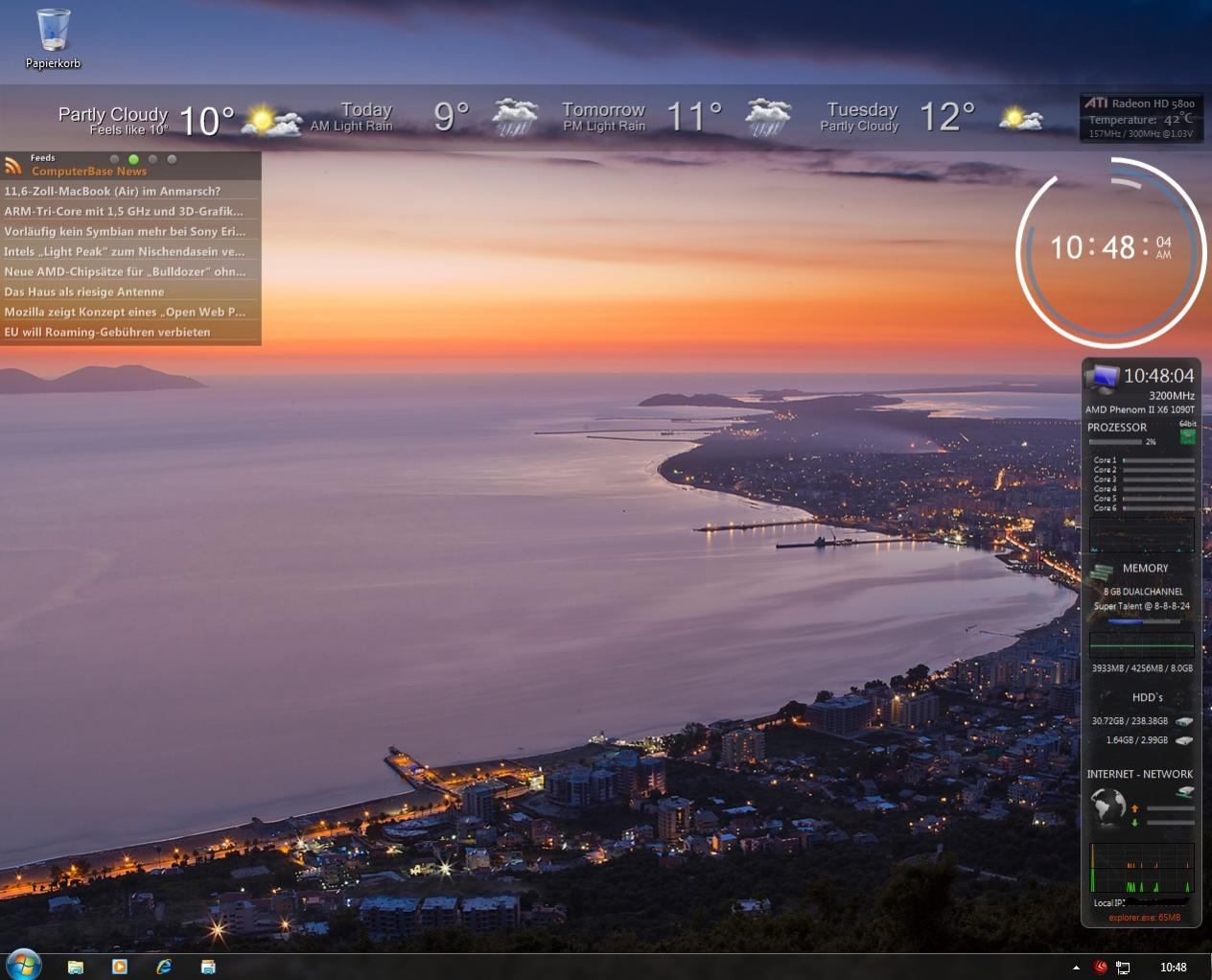
Task: Click the red tray application icon
Action: click(1101, 967)
